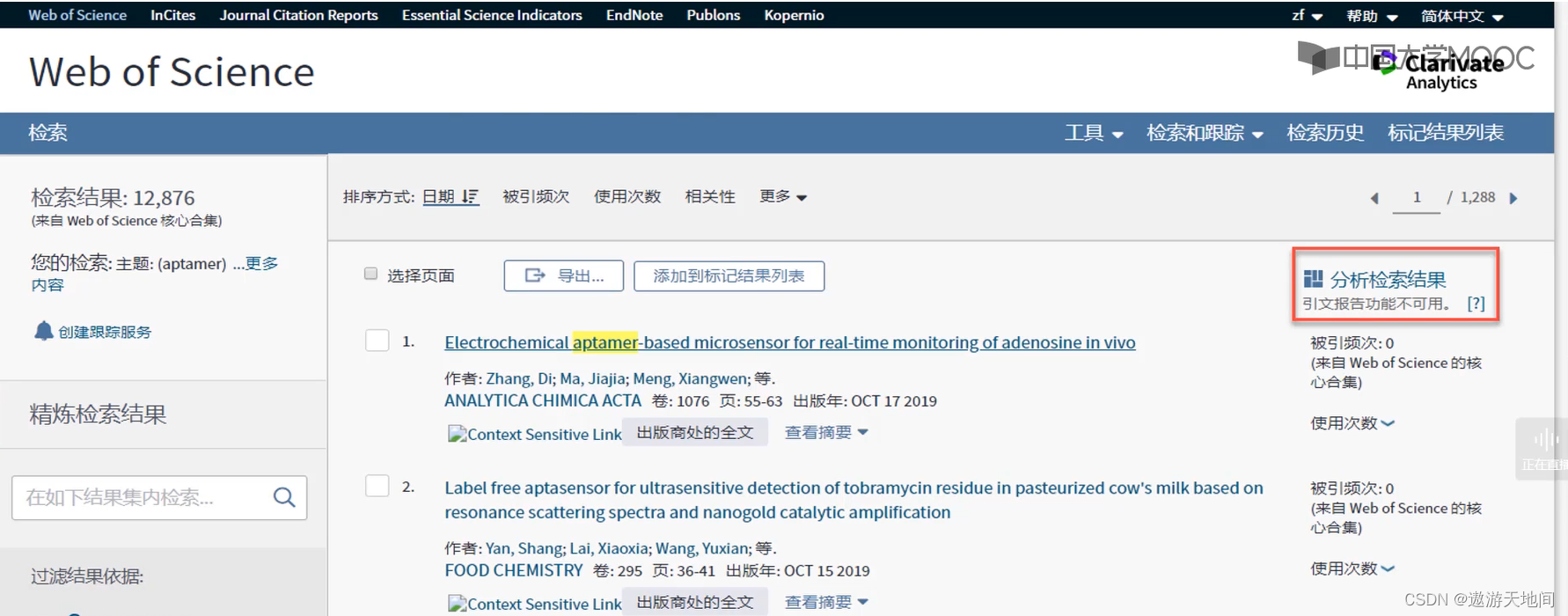
Task: Click the date sort direction icon
Action: click(470, 197)
